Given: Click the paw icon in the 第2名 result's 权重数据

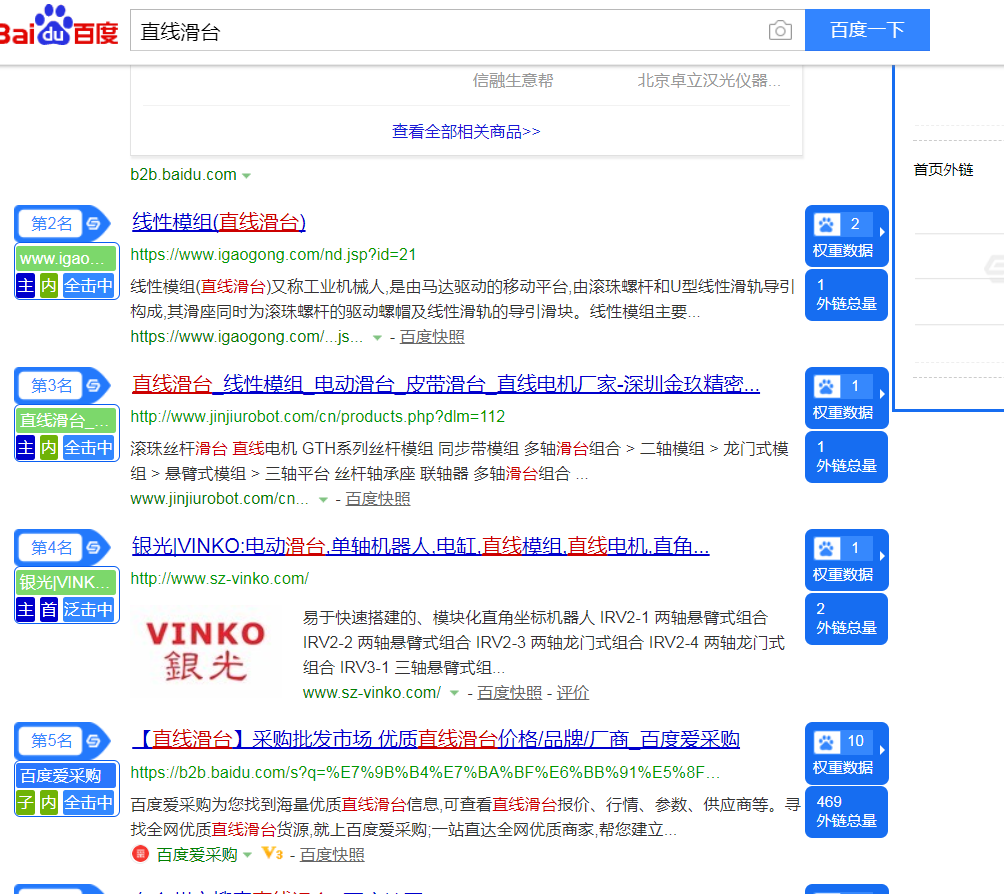Looking at the screenshot, I should click(826, 224).
